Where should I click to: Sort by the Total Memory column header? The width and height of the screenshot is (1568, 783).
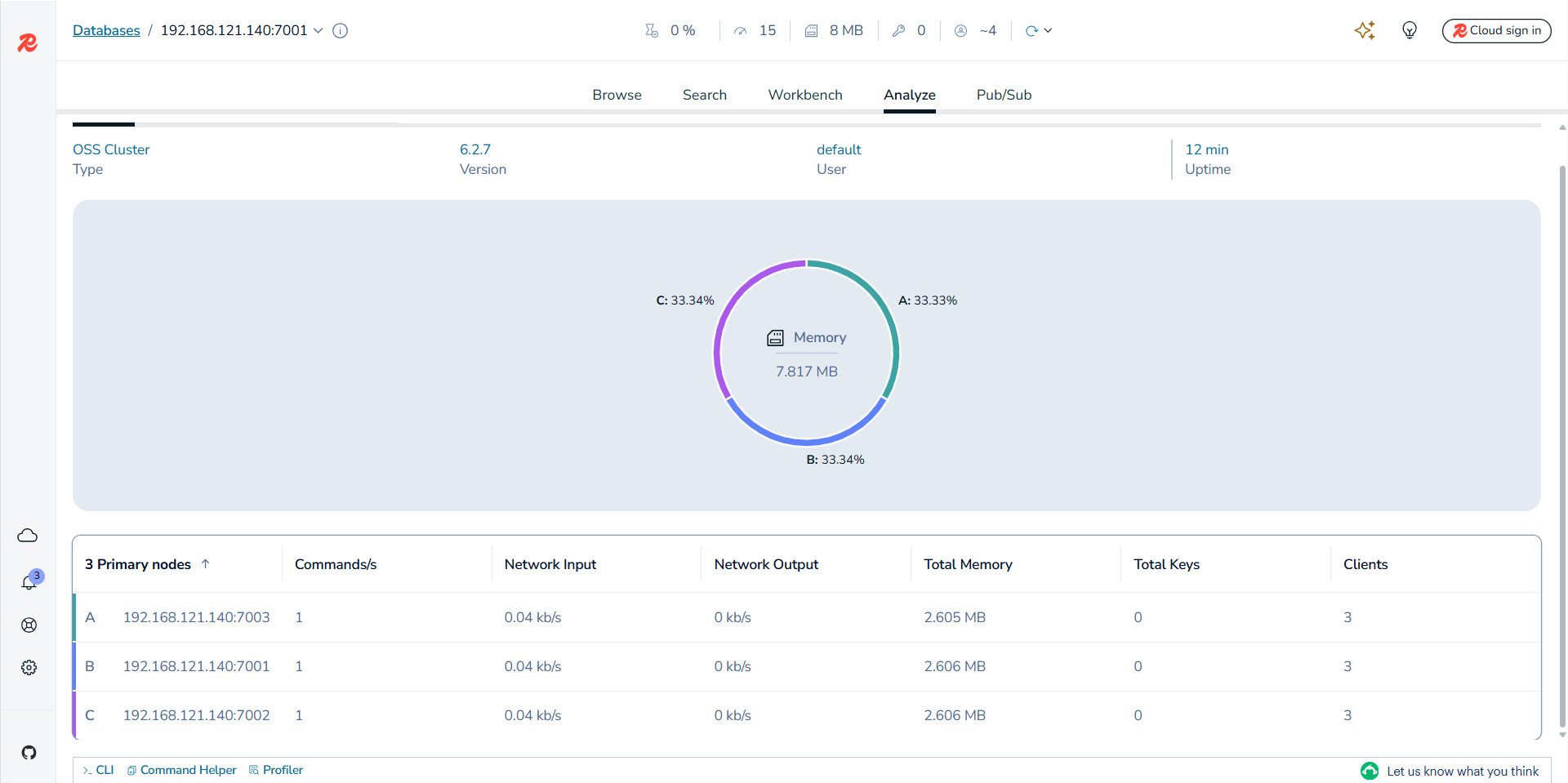[x=968, y=564]
